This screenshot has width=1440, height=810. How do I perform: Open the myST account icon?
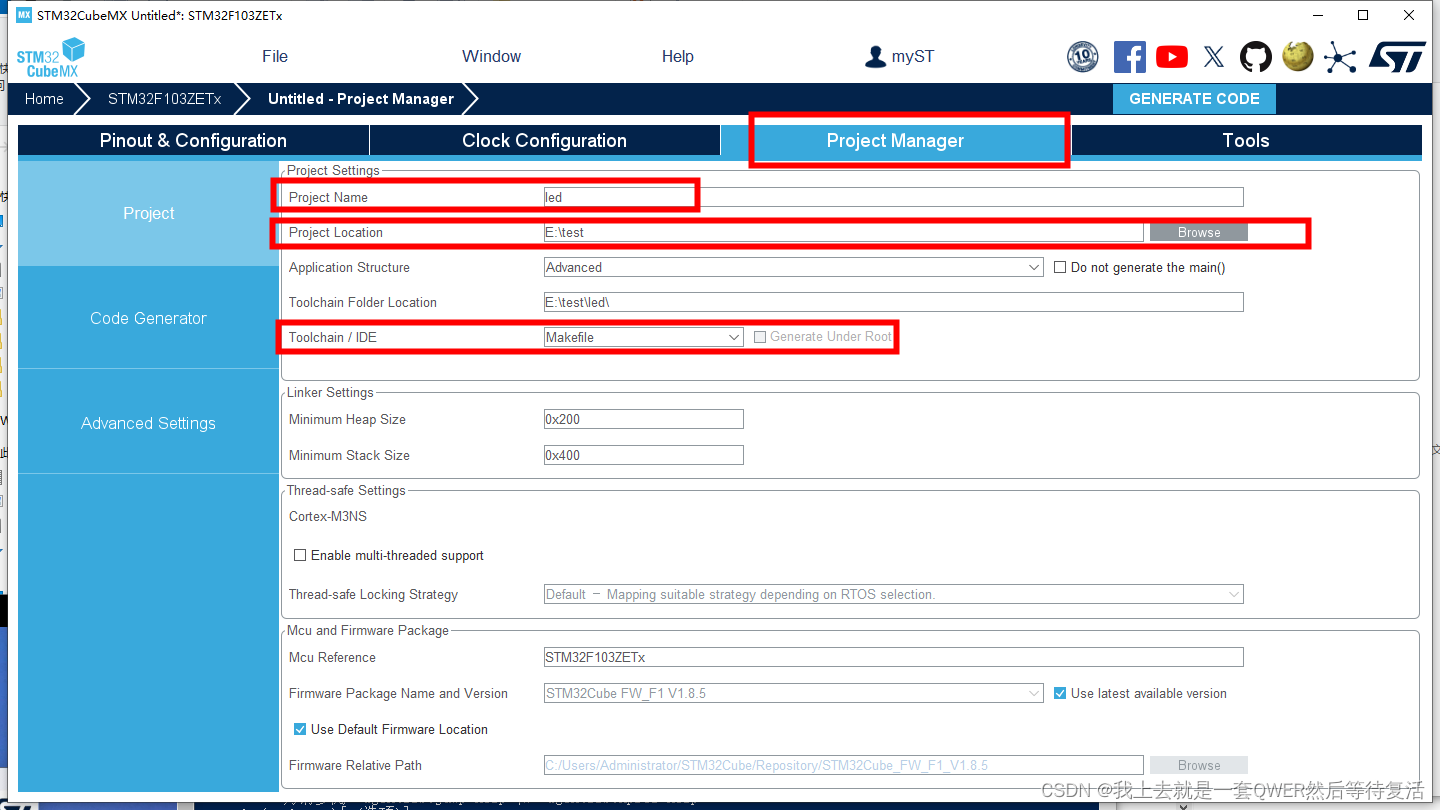(875, 57)
